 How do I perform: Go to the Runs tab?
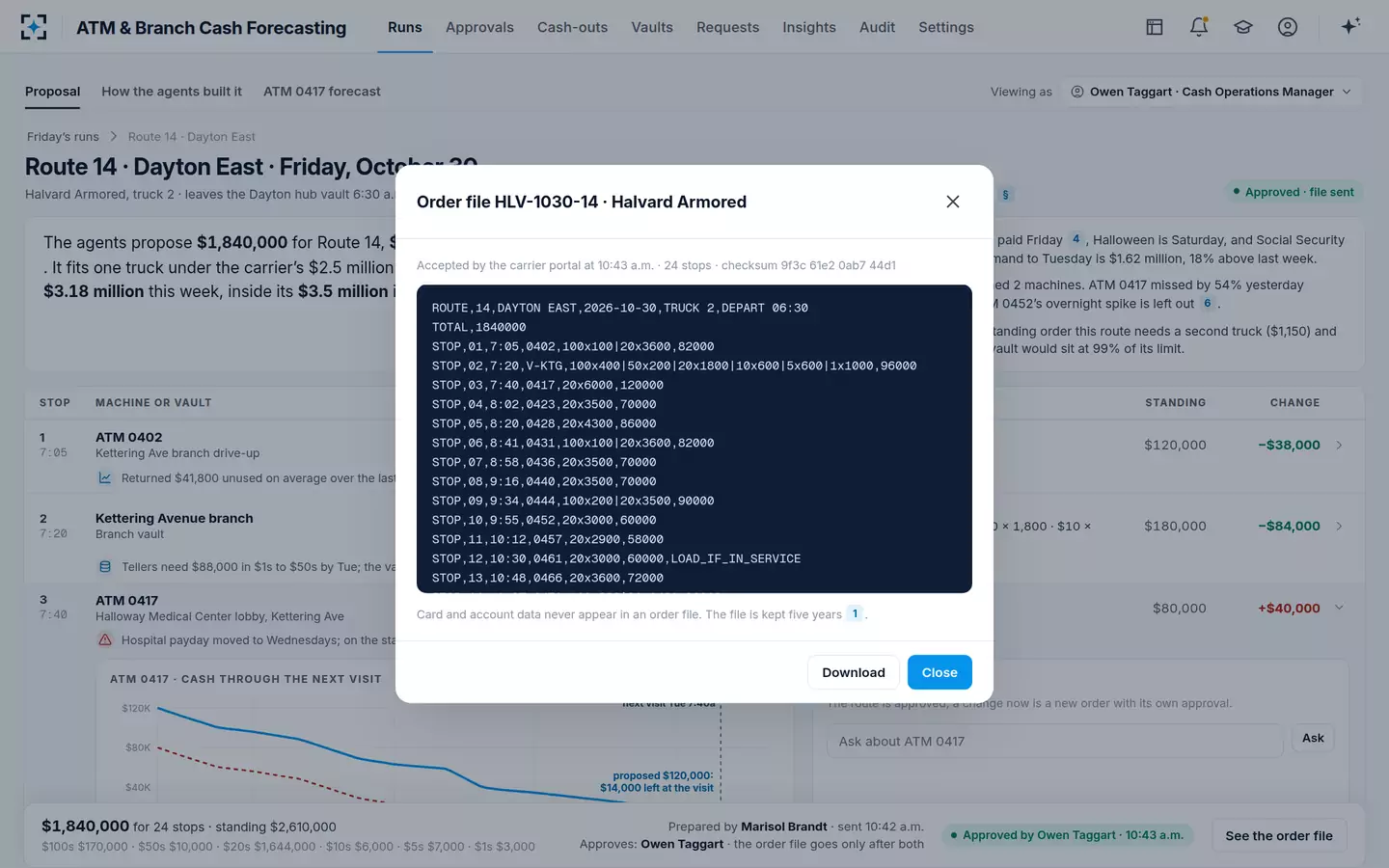(x=405, y=27)
